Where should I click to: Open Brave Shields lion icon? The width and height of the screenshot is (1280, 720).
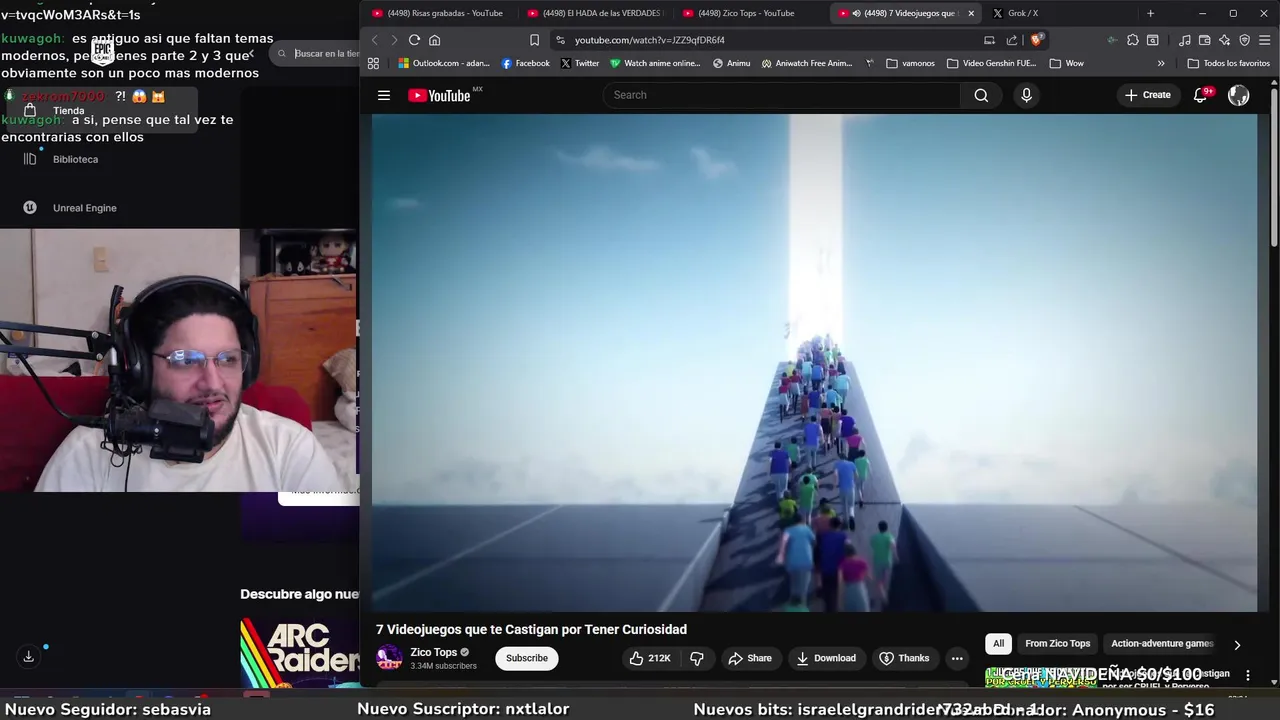1037,40
